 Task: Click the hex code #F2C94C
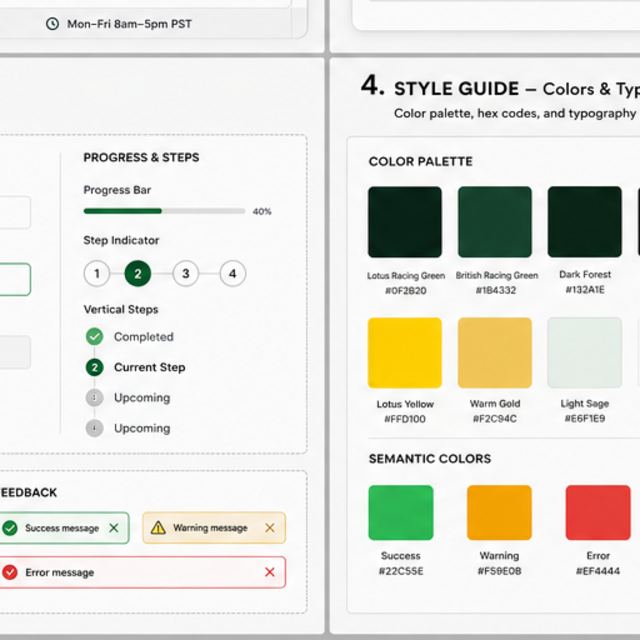point(495,419)
